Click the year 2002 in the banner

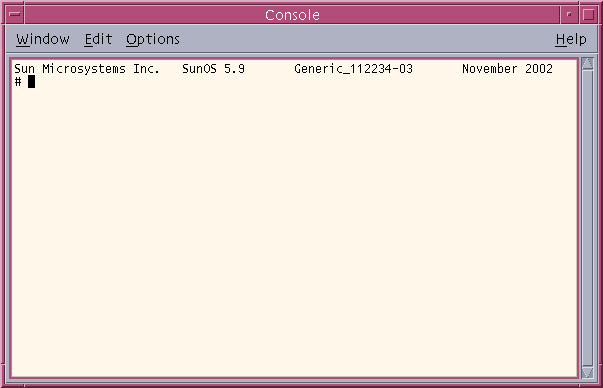pyautogui.click(x=539, y=69)
